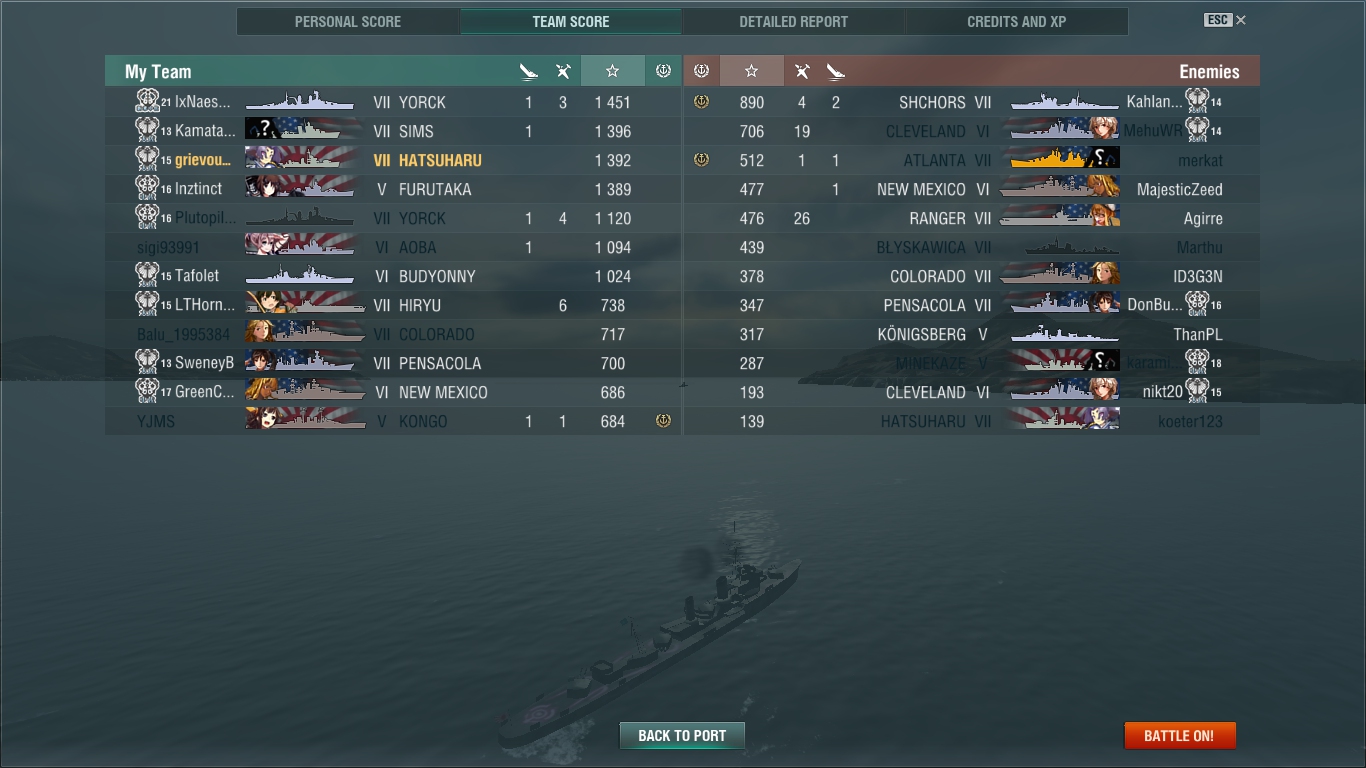This screenshot has width=1366, height=768.
Task: Close the results screen with ESC X
Action: 1225,20
